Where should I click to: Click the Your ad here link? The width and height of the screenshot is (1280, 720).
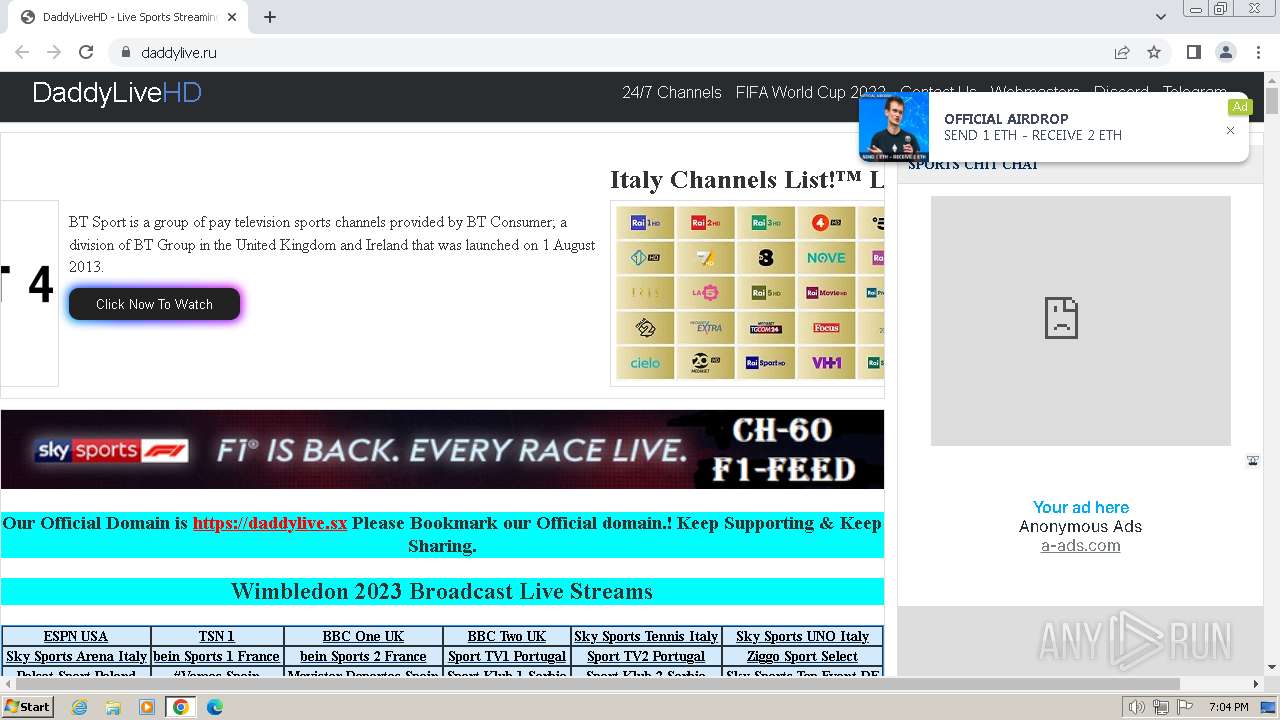pyautogui.click(x=1081, y=507)
